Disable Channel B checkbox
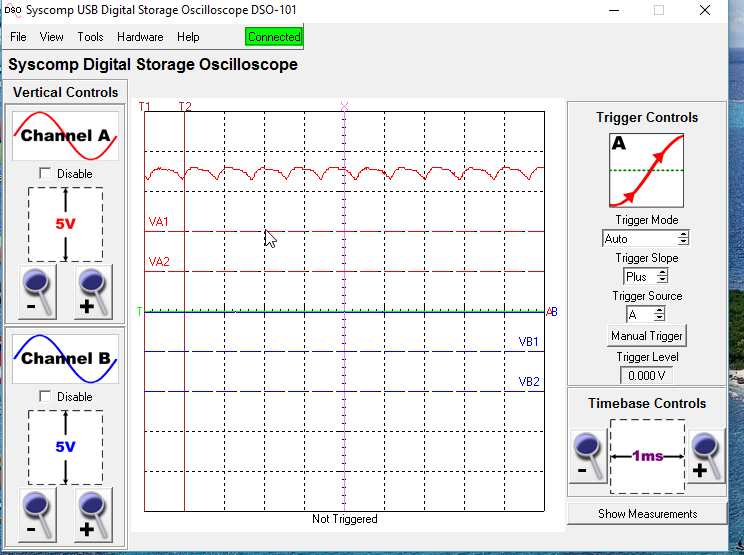Image resolution: width=744 pixels, height=555 pixels. [x=46, y=397]
